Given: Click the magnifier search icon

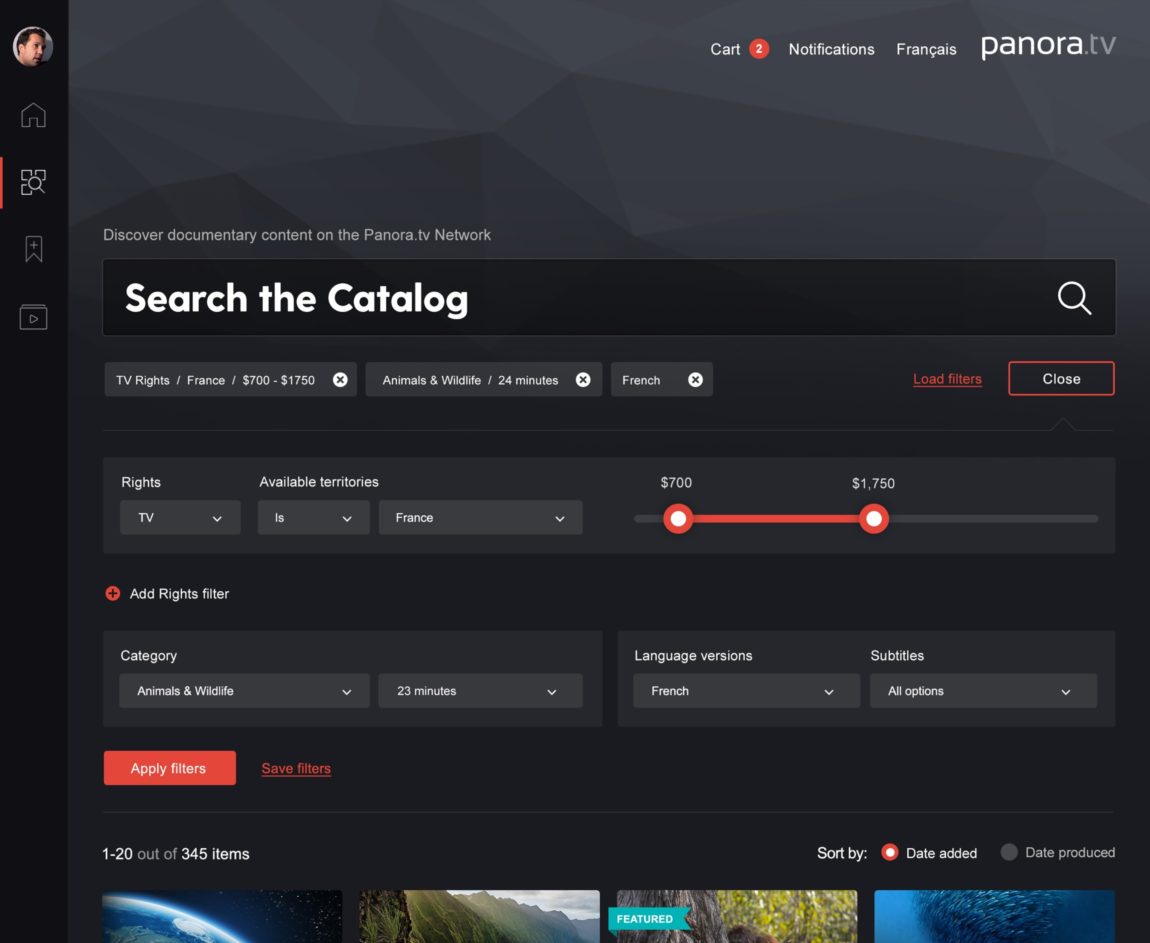Looking at the screenshot, I should pos(1074,298).
